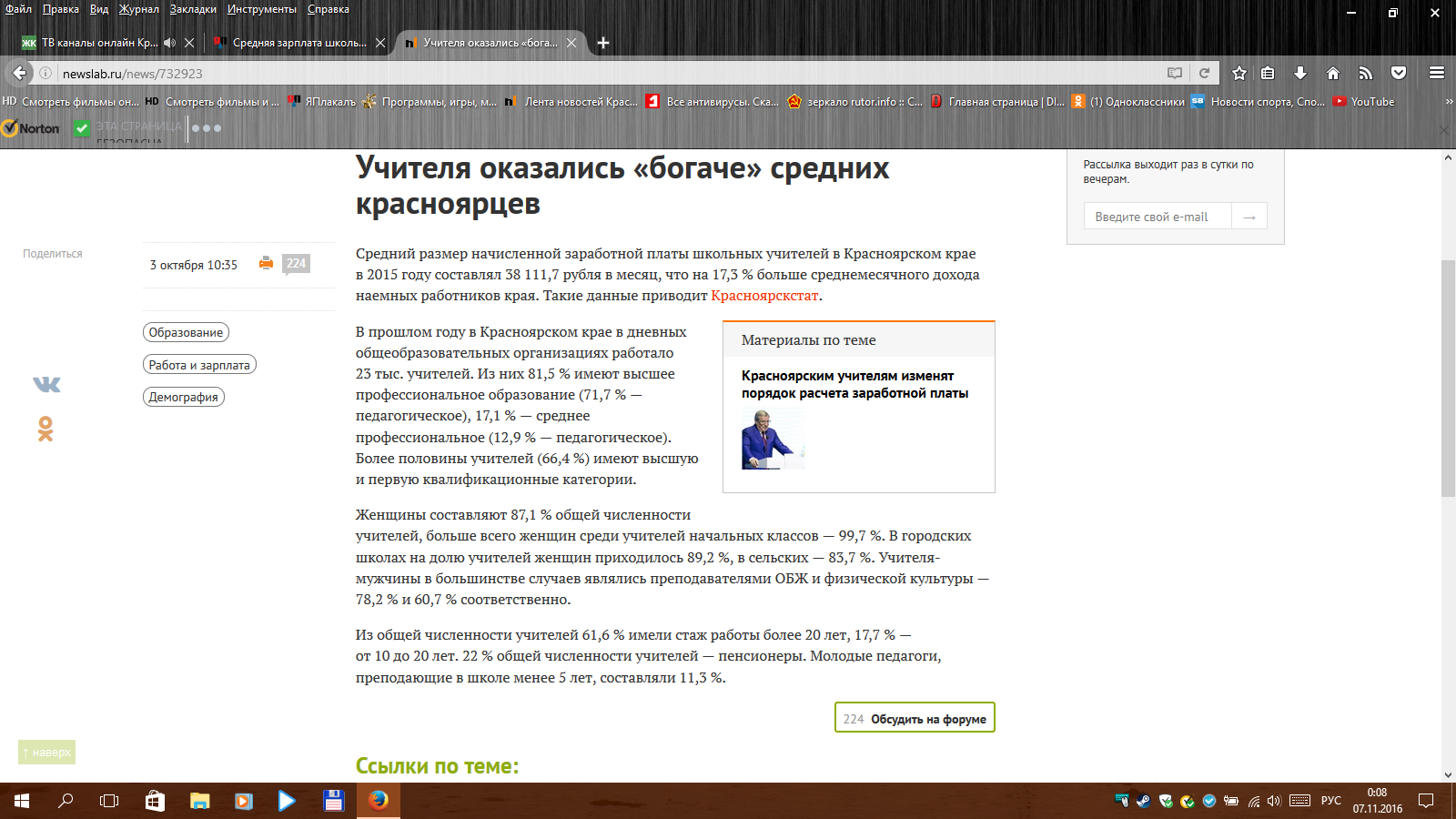The height and width of the screenshot is (819, 1456).
Task: Open the Работа и зарплата tag
Action: 199,365
